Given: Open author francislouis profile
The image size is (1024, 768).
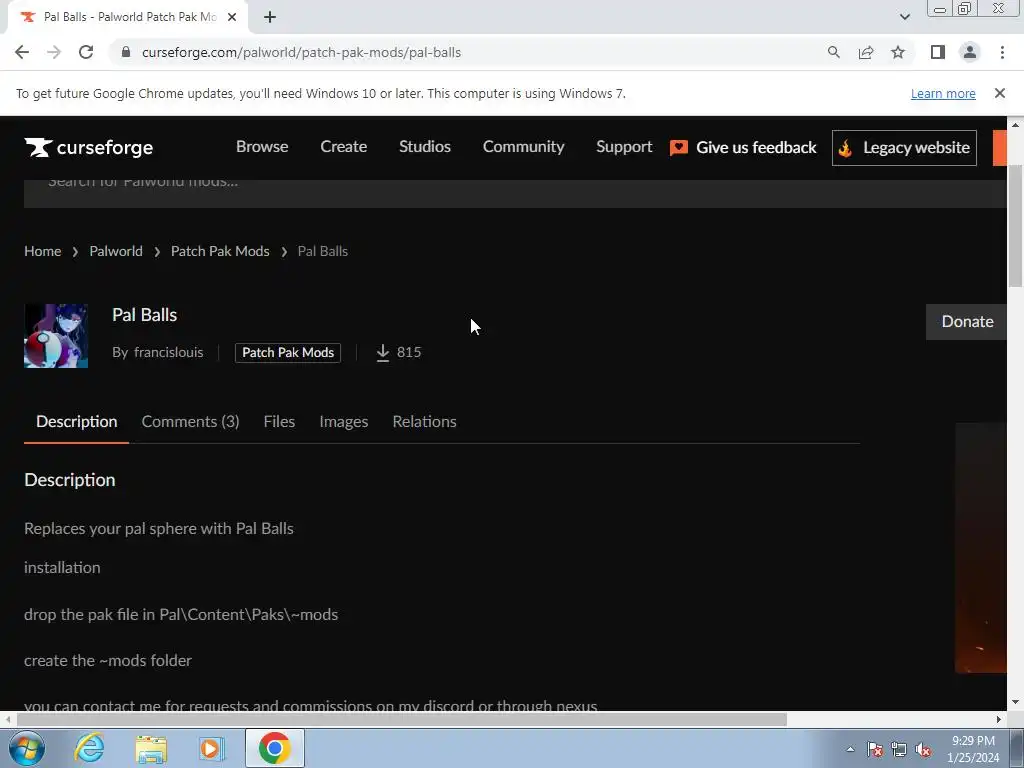Looking at the screenshot, I should [x=168, y=352].
